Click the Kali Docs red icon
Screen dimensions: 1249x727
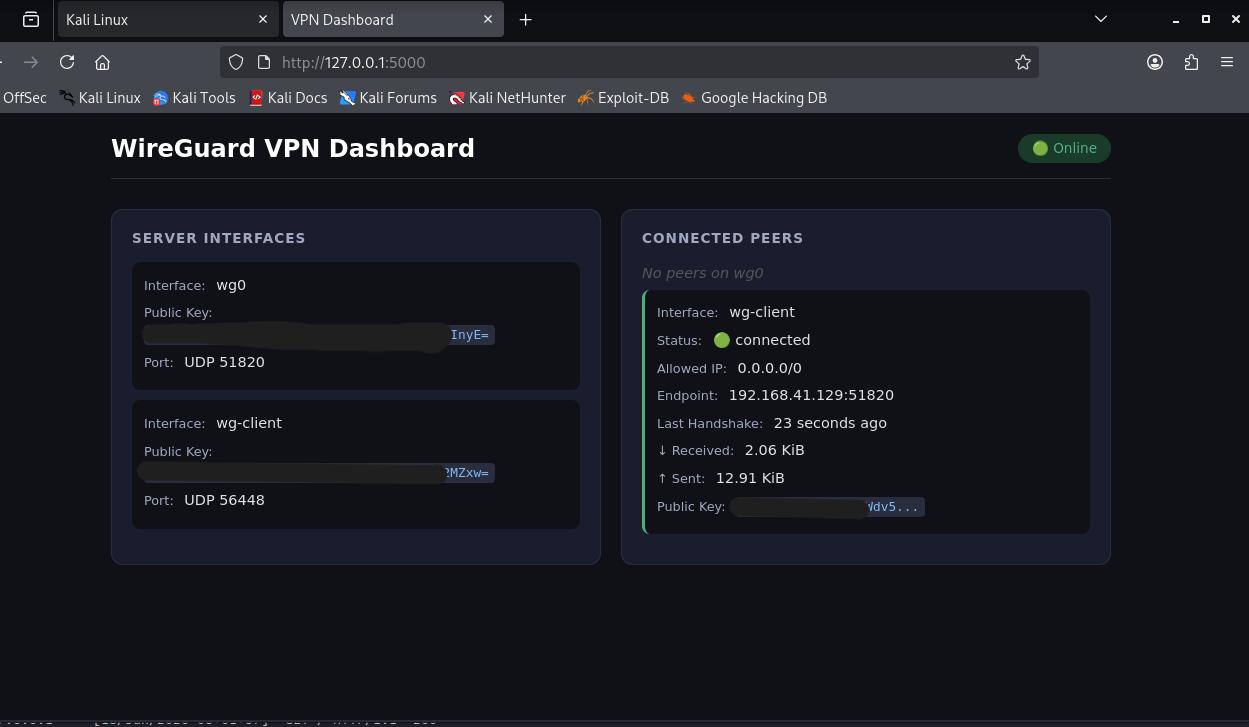coord(257,98)
